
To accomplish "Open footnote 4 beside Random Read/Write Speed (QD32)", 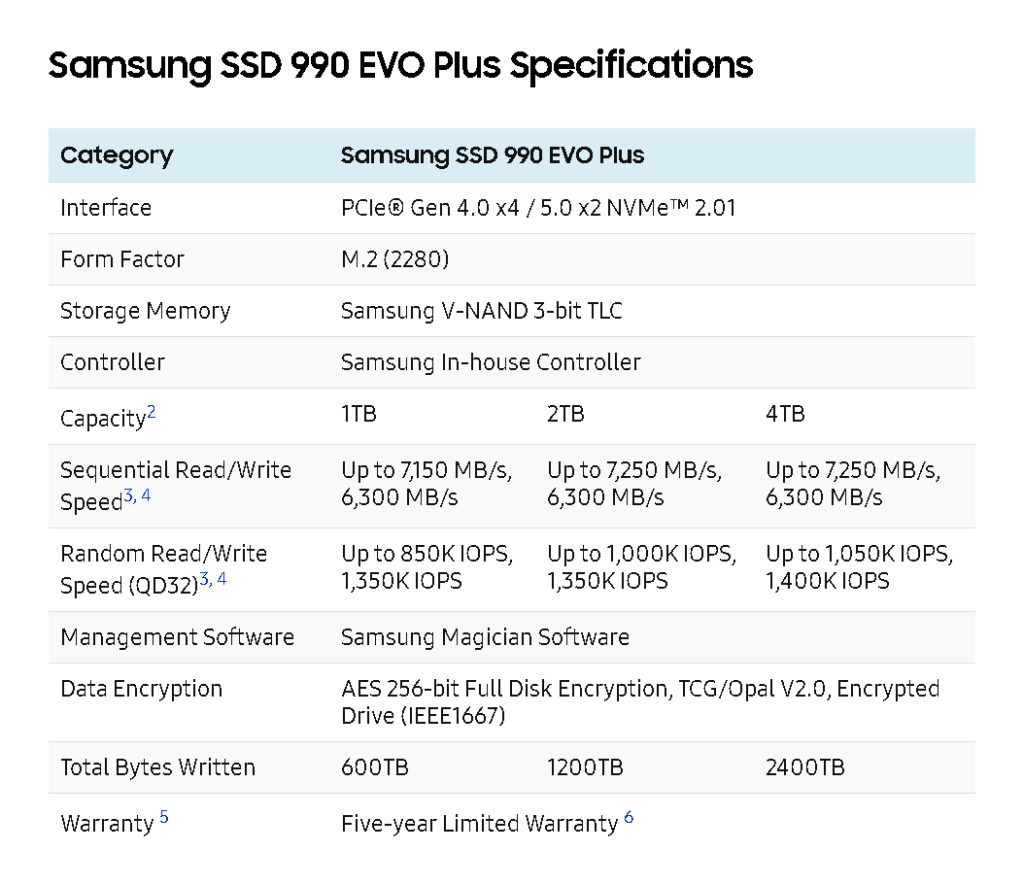I will (x=222, y=579).
